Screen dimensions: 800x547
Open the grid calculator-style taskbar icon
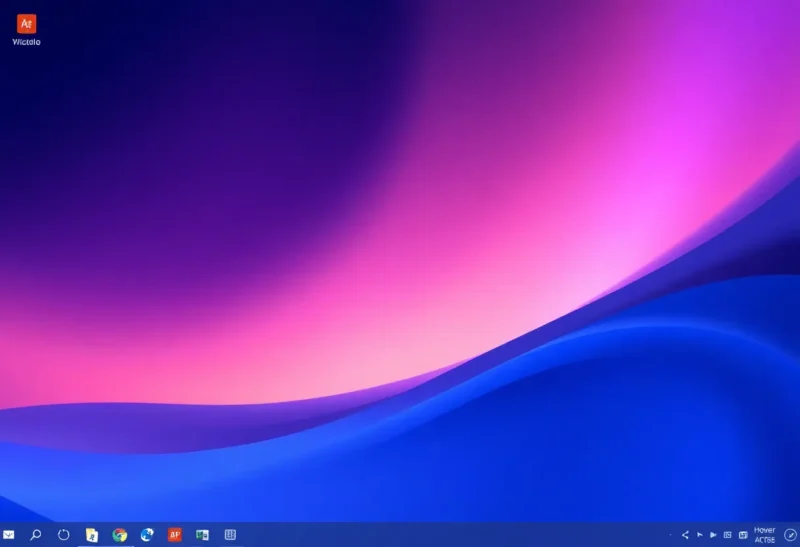click(x=230, y=534)
